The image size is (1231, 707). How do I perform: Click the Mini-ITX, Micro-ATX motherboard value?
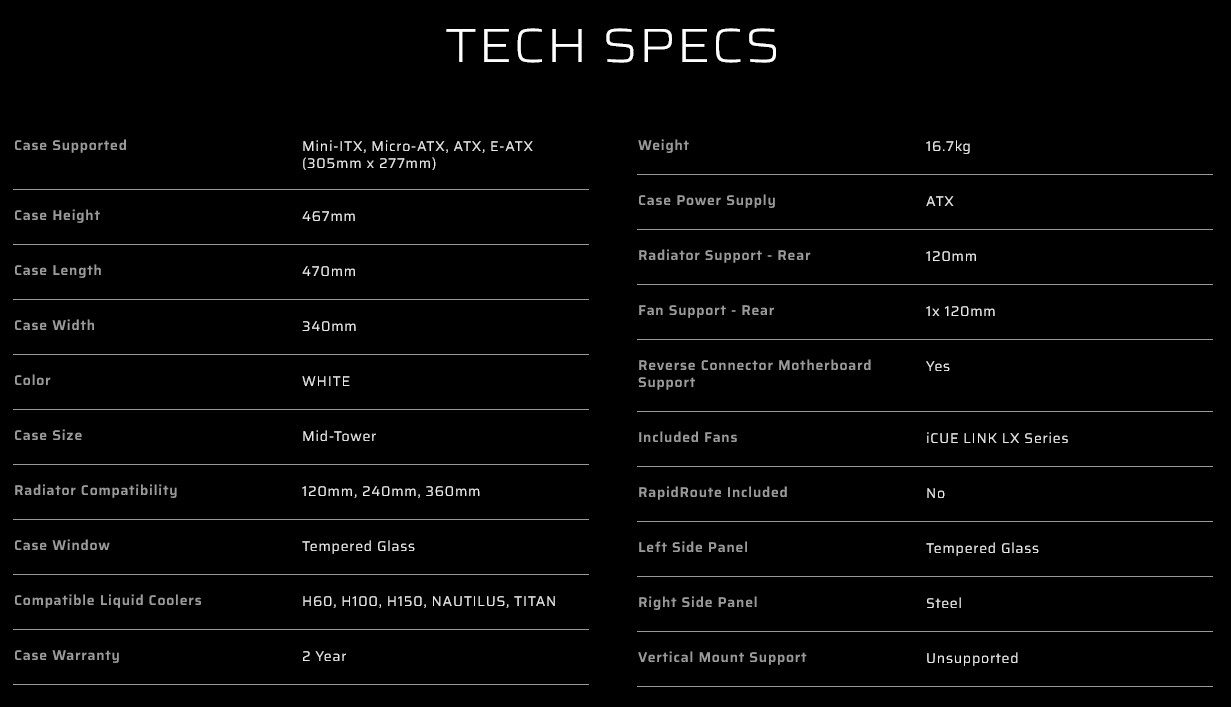point(417,154)
